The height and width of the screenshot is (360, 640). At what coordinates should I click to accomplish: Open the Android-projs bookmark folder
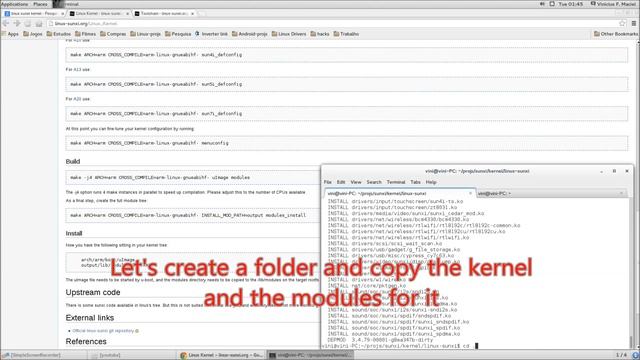249,34
